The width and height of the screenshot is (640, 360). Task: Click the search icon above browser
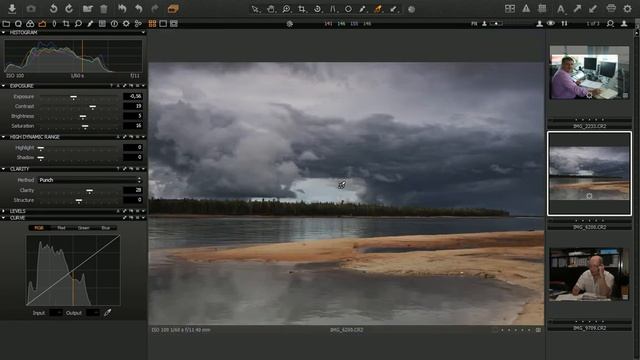(610, 24)
